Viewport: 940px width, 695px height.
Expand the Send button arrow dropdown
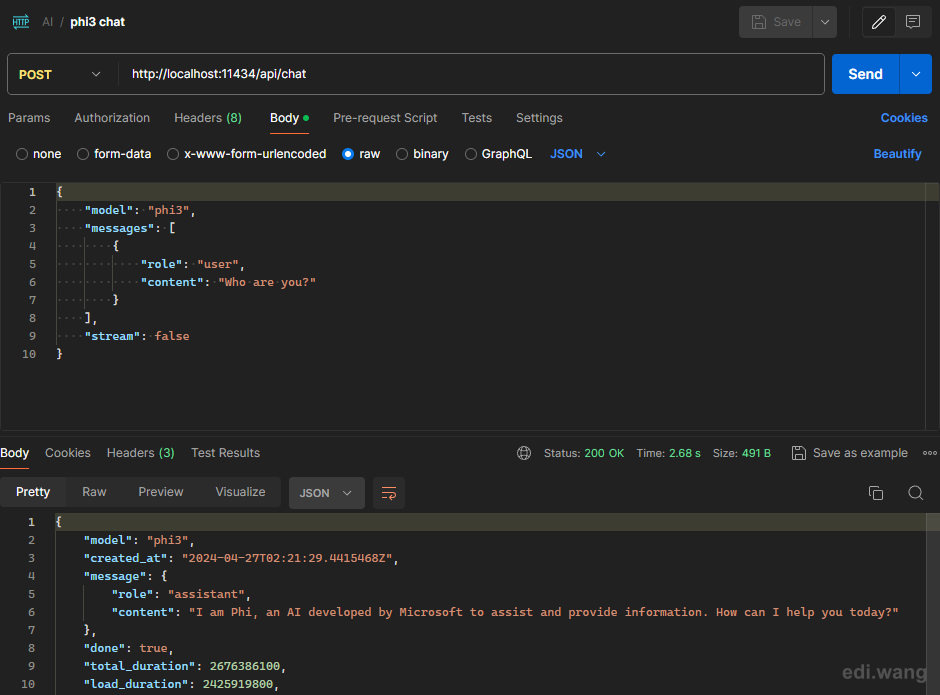tap(915, 74)
